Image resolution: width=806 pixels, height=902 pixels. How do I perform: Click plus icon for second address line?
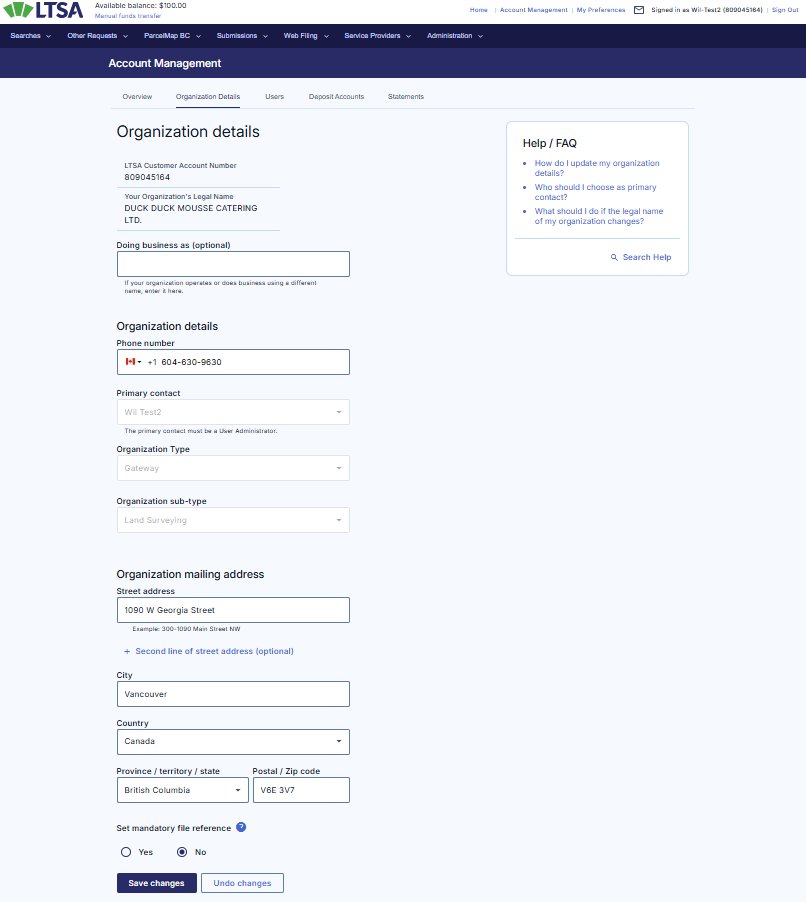pos(127,651)
